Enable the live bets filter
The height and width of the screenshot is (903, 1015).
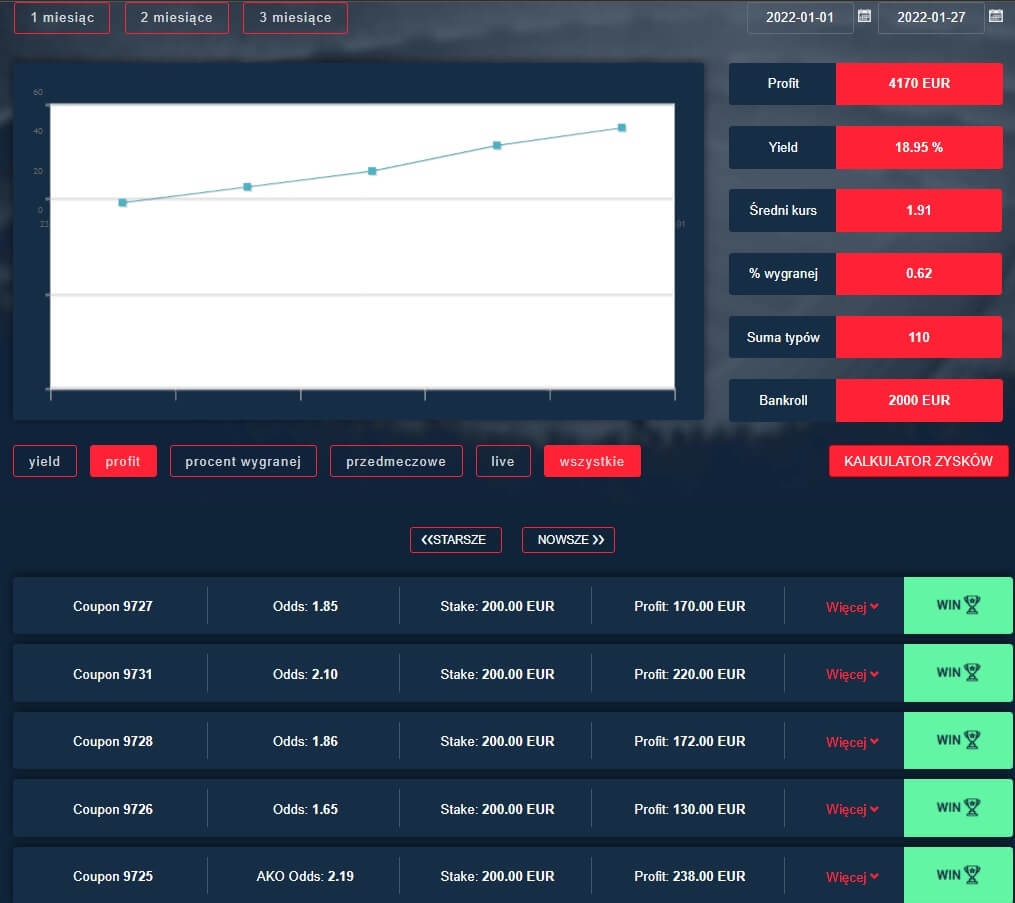[503, 461]
